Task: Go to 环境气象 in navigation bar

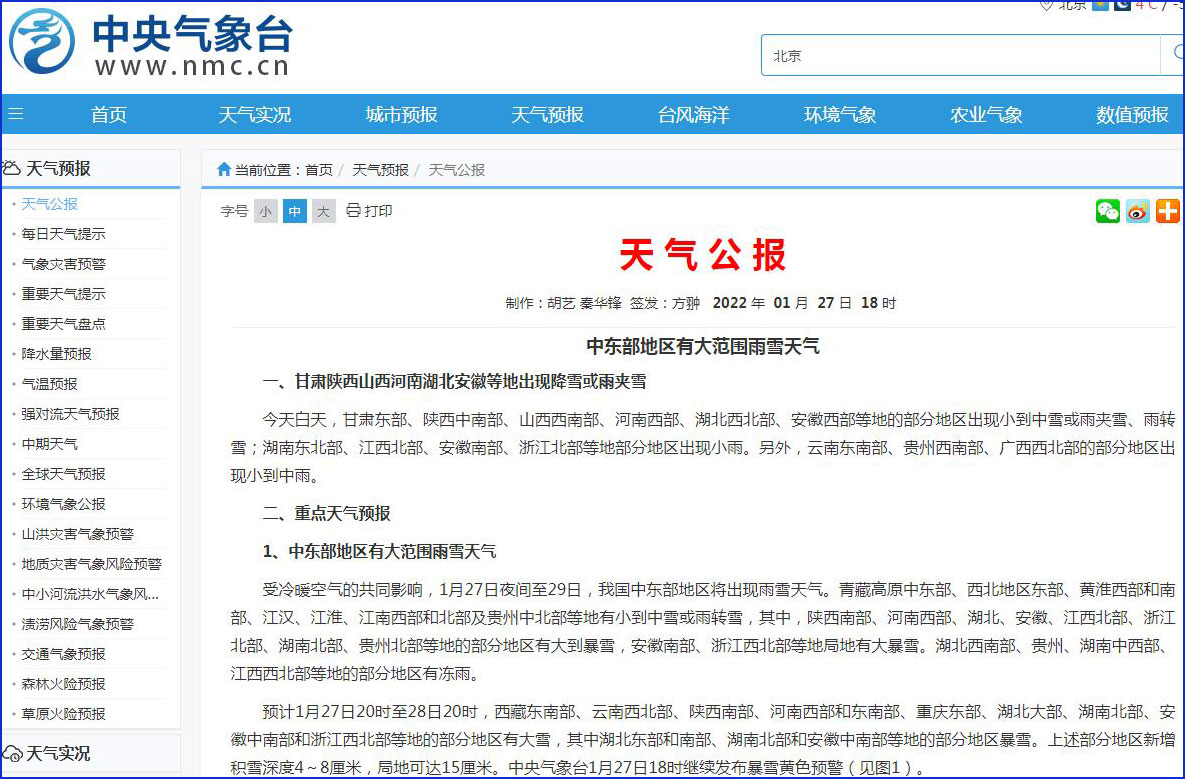Action: (x=840, y=115)
